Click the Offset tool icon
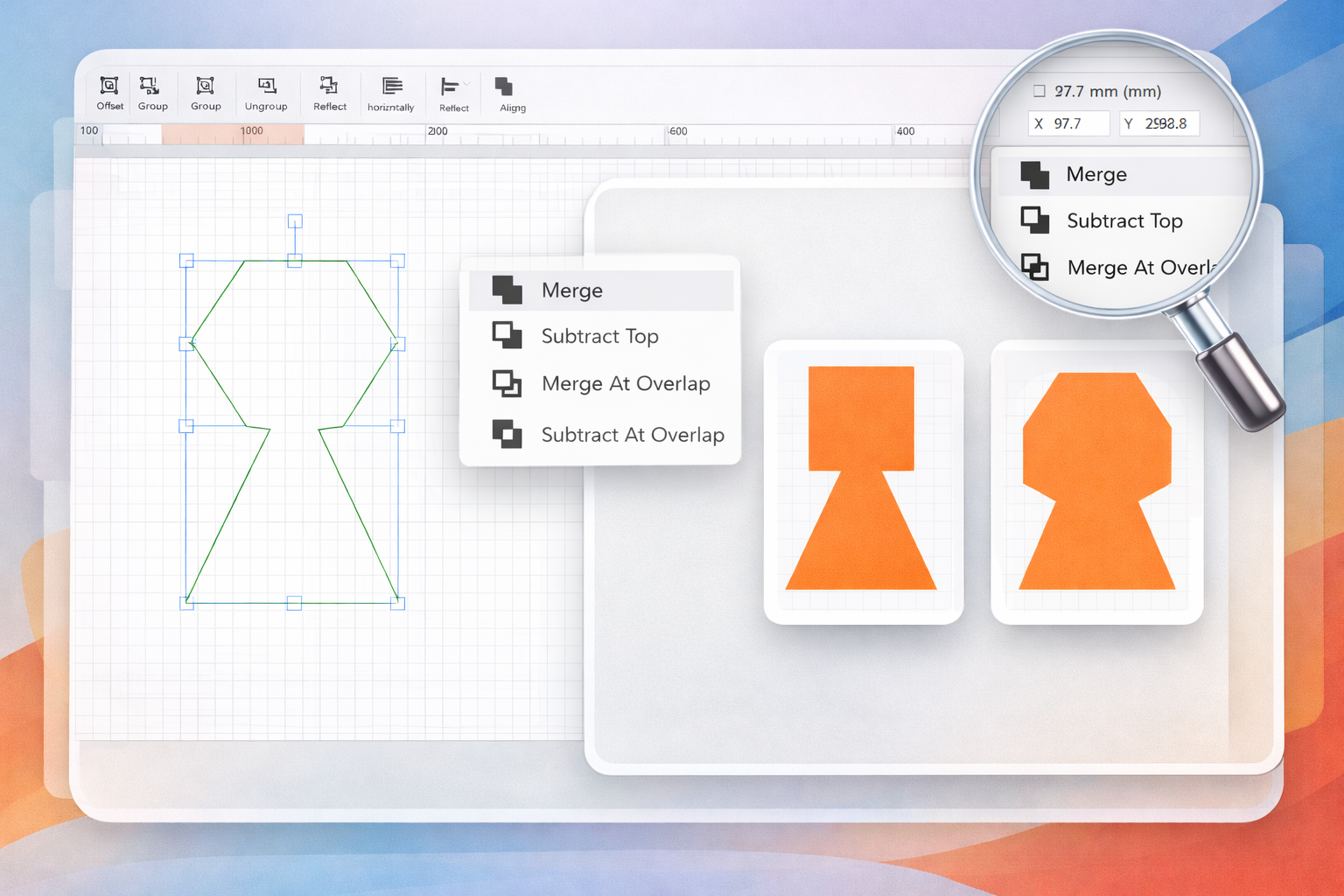1344x896 pixels. [109, 86]
